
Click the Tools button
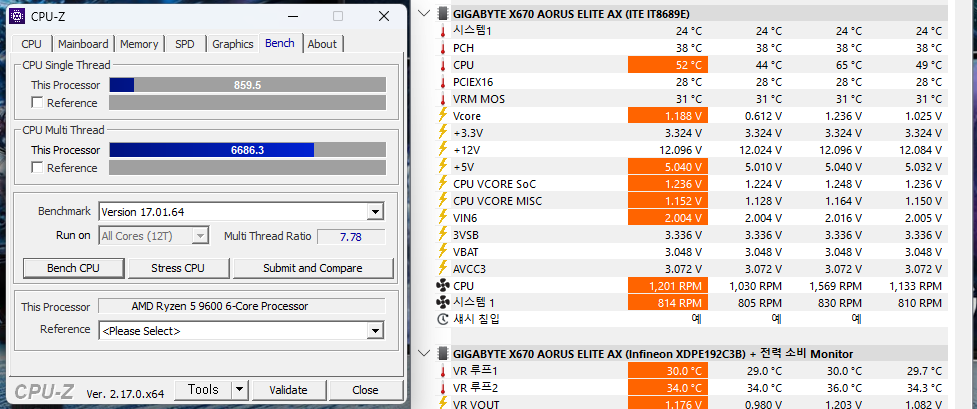(x=203, y=390)
